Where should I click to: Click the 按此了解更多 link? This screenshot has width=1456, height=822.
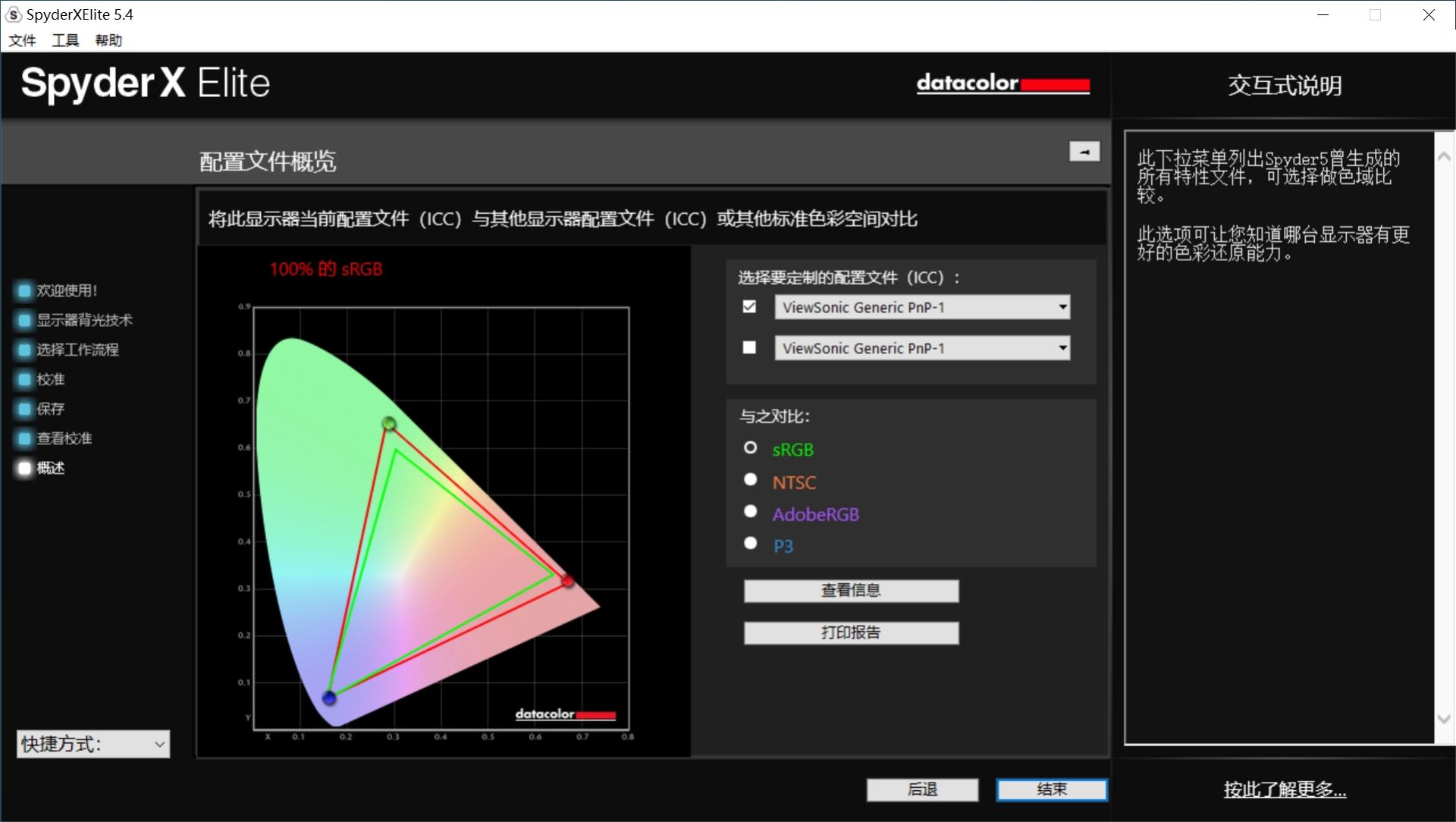(x=1283, y=789)
